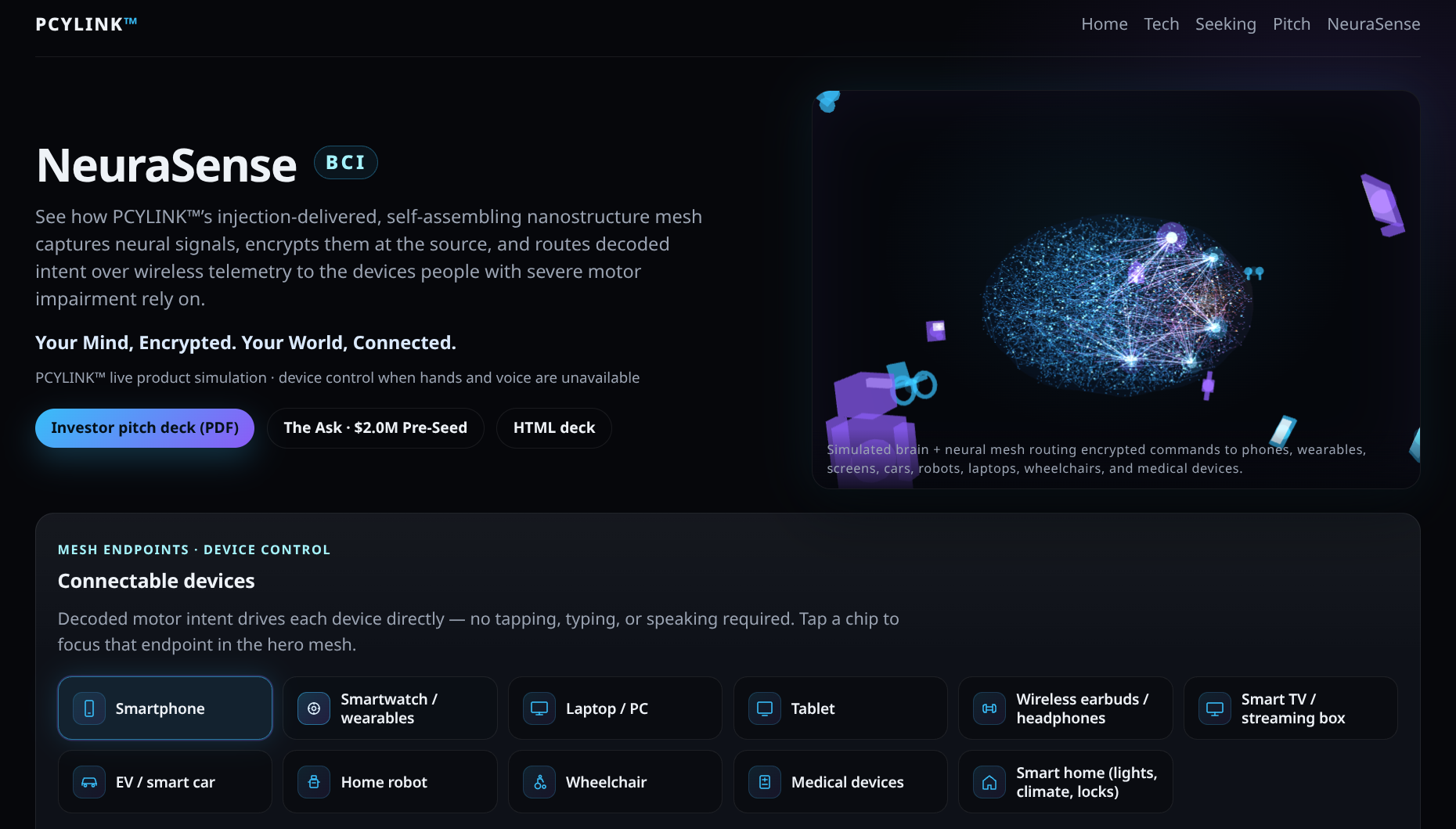Click the Wireless earbuds / headphones icon

tap(989, 708)
